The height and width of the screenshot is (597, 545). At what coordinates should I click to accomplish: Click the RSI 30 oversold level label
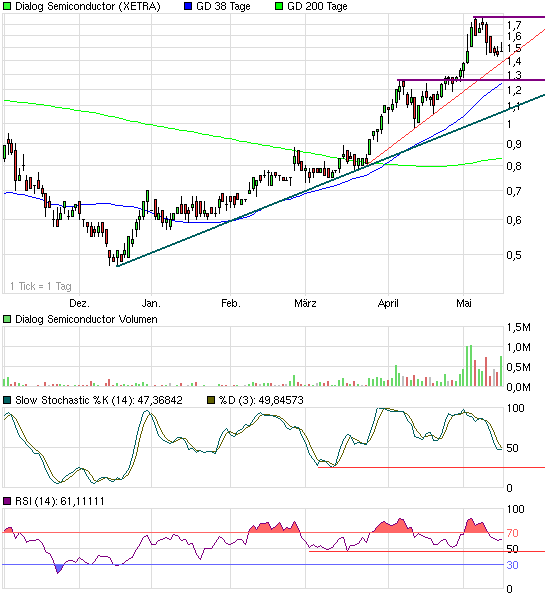coord(513,565)
